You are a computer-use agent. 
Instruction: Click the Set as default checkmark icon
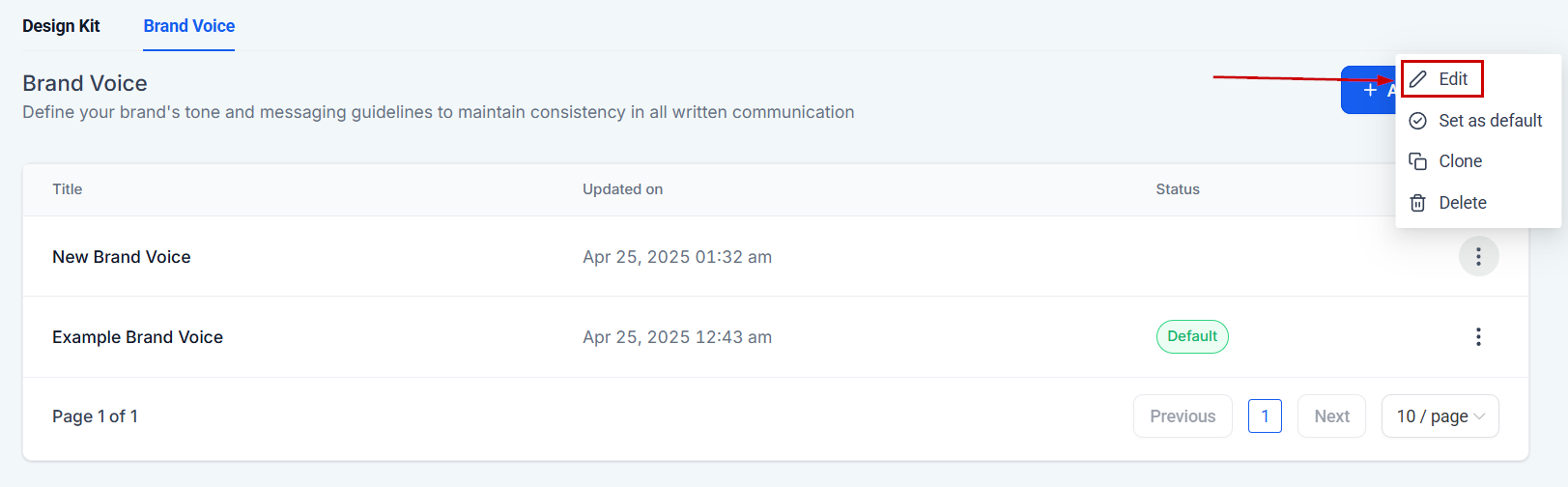coord(1417,121)
